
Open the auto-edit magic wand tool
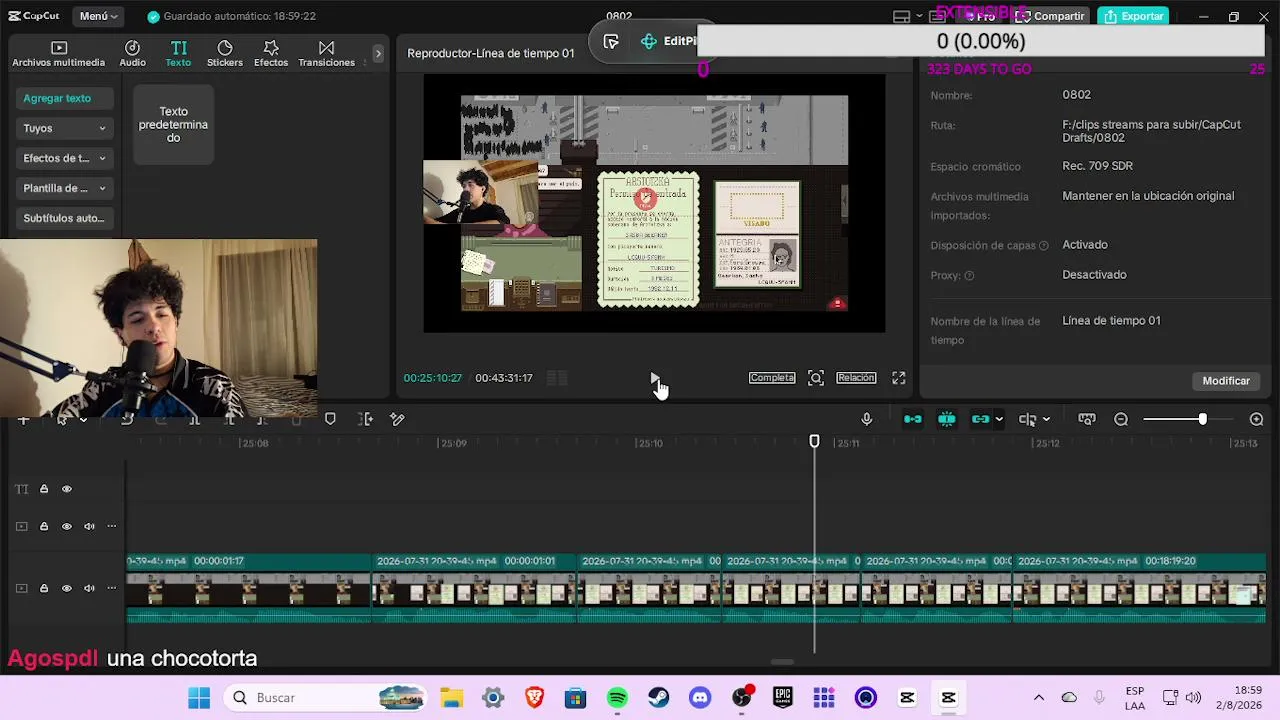click(x=397, y=419)
